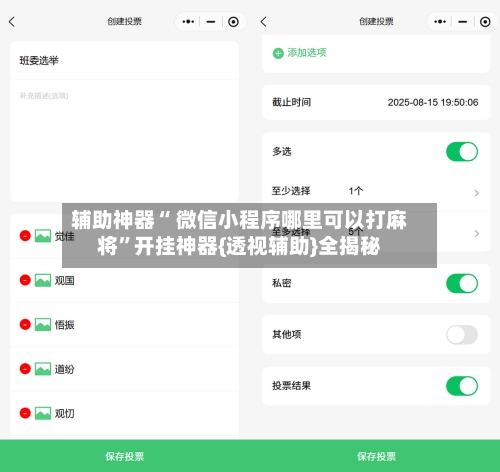The width and height of the screenshot is (500, 472).
Task: Click 添加选项 add option link
Action: click(307, 53)
